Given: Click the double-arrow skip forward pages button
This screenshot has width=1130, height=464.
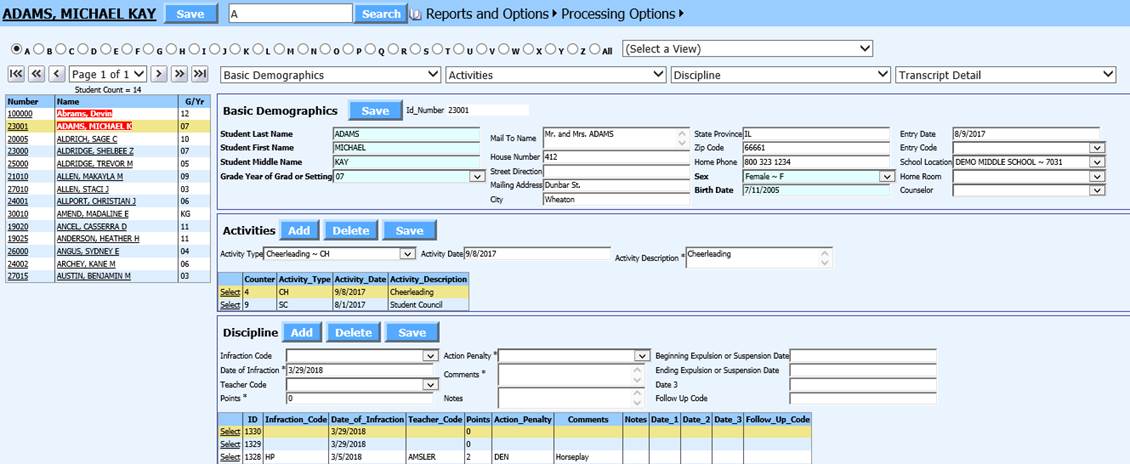Looking at the screenshot, I should pyautogui.click(x=179, y=74).
